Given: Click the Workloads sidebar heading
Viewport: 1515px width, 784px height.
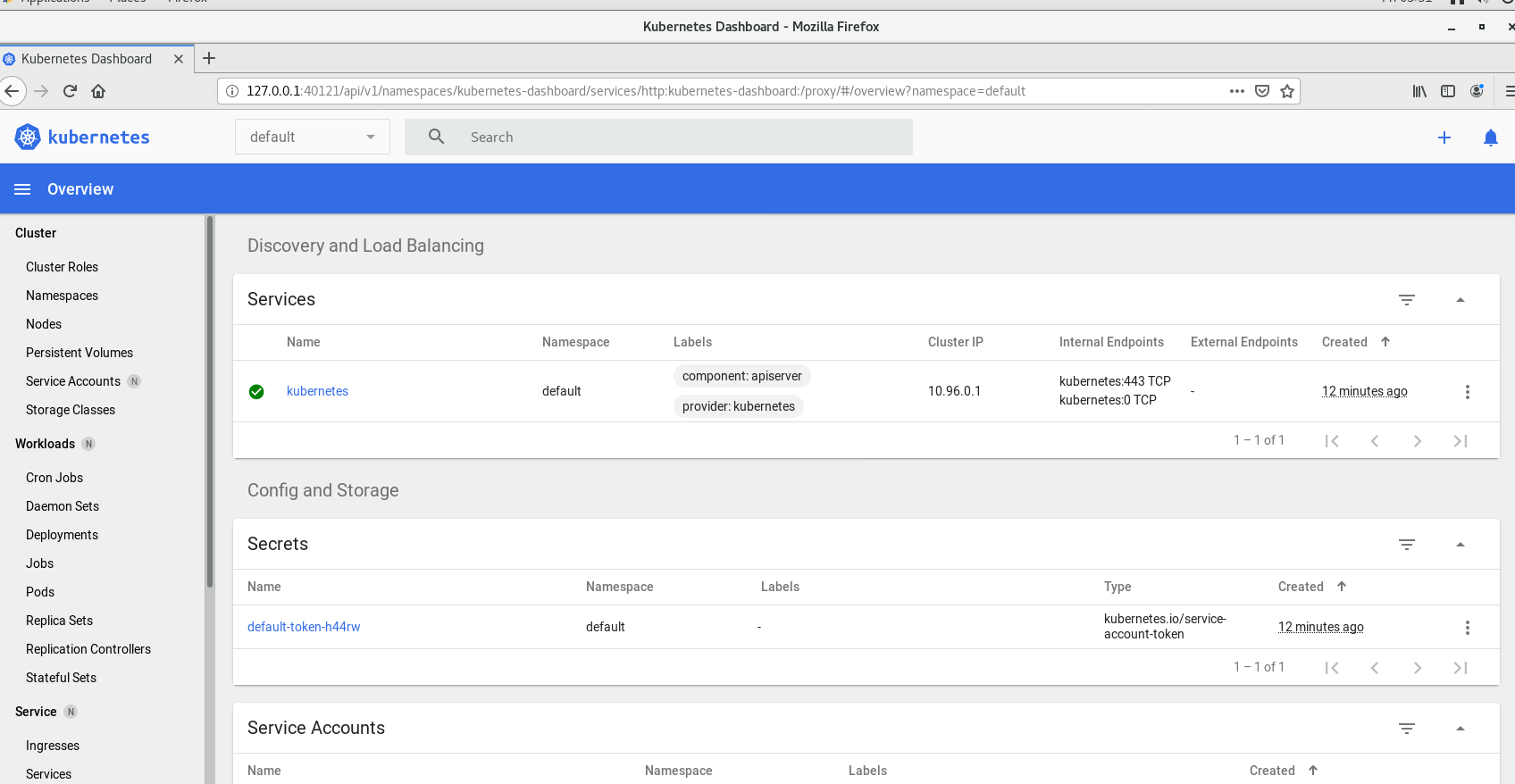Looking at the screenshot, I should pos(45,444).
